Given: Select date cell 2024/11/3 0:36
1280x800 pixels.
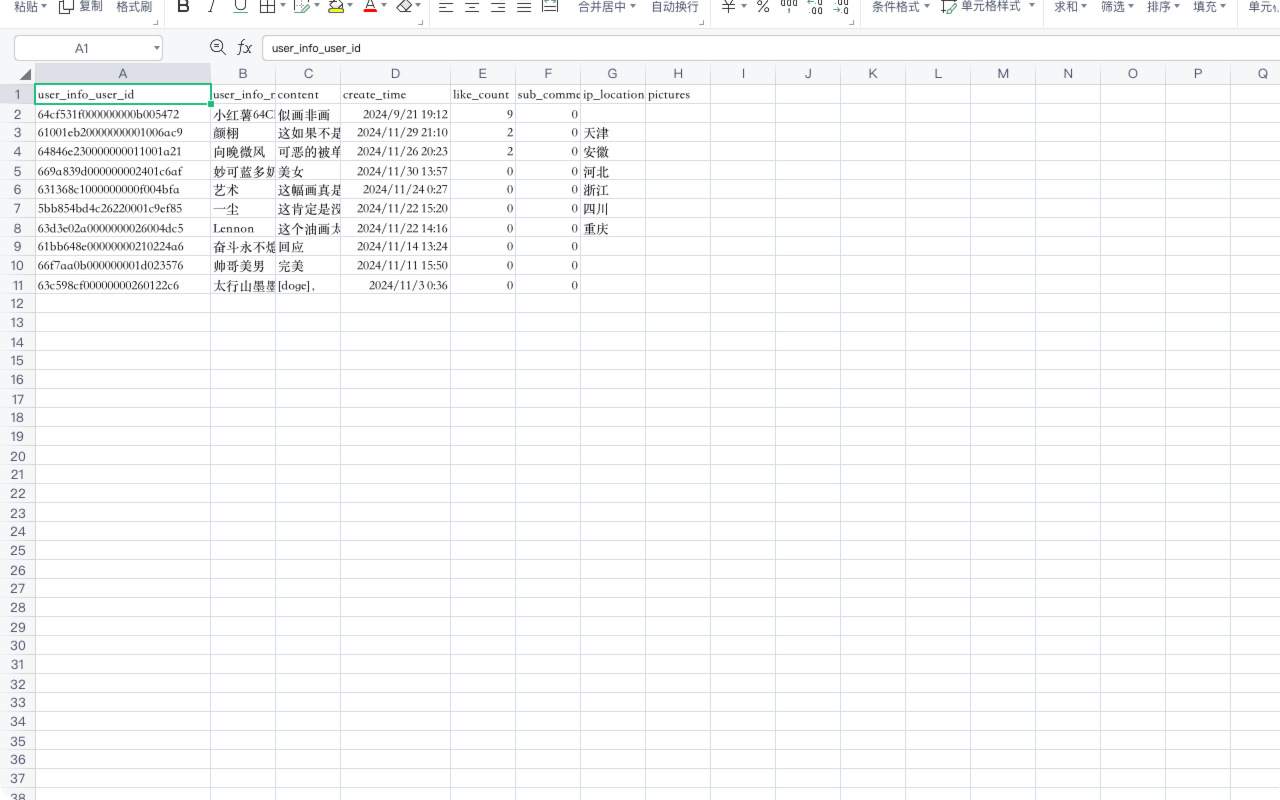Looking at the screenshot, I should click(395, 285).
